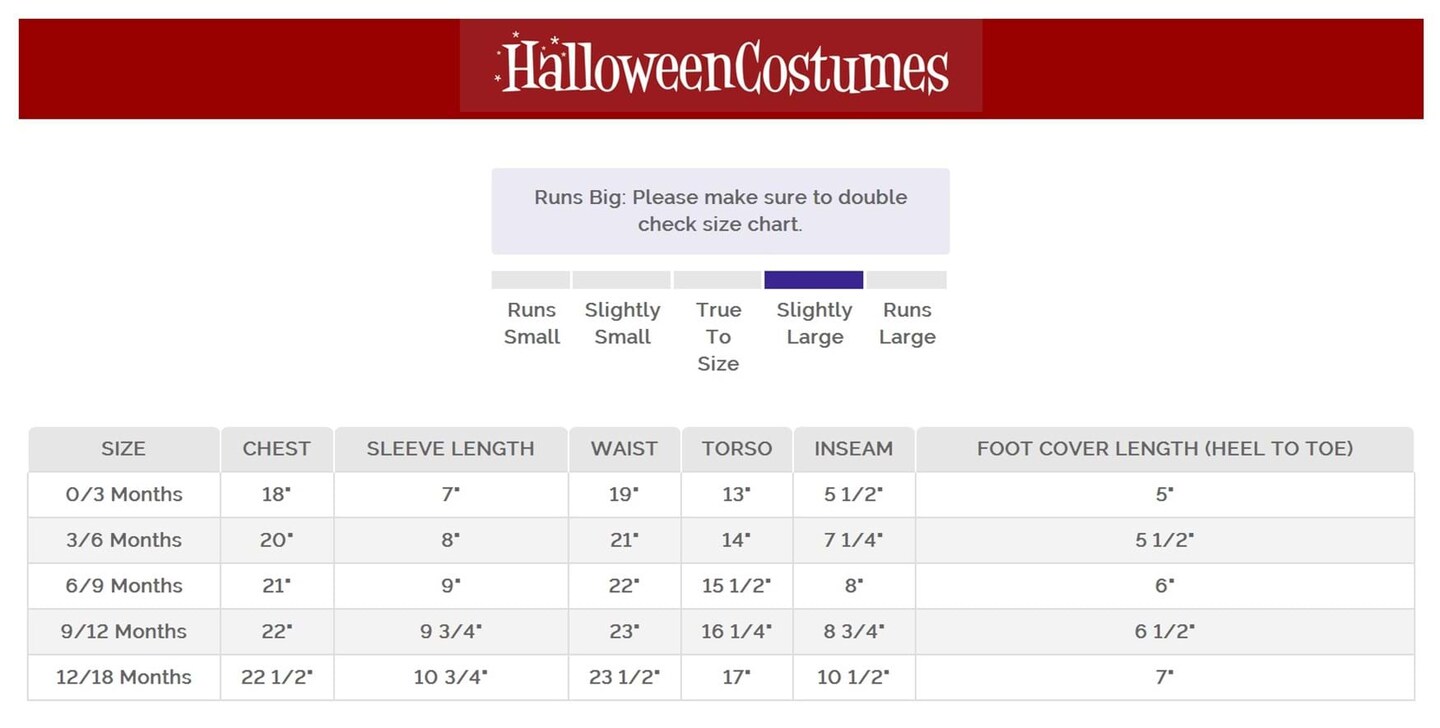Select the Slightly Small fit segment
The width and height of the screenshot is (1440, 728).
[621, 280]
